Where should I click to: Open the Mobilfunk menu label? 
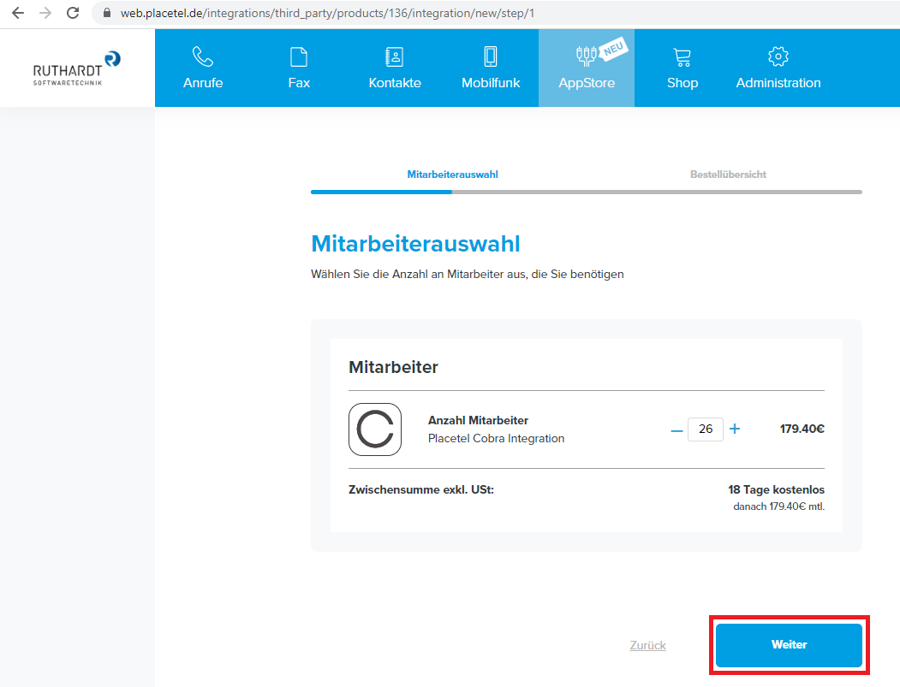[490, 83]
